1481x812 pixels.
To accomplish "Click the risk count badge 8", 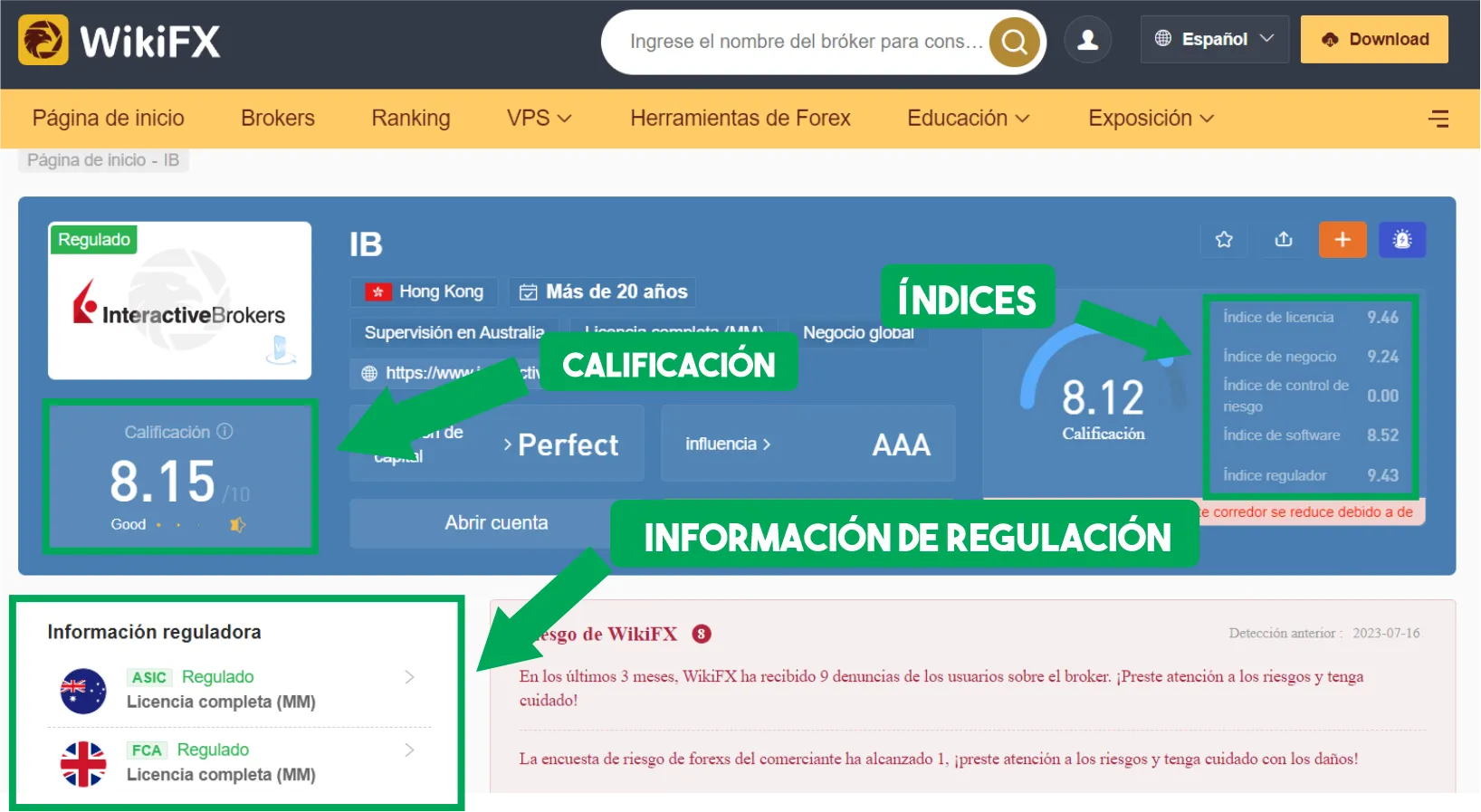I will 702,634.
